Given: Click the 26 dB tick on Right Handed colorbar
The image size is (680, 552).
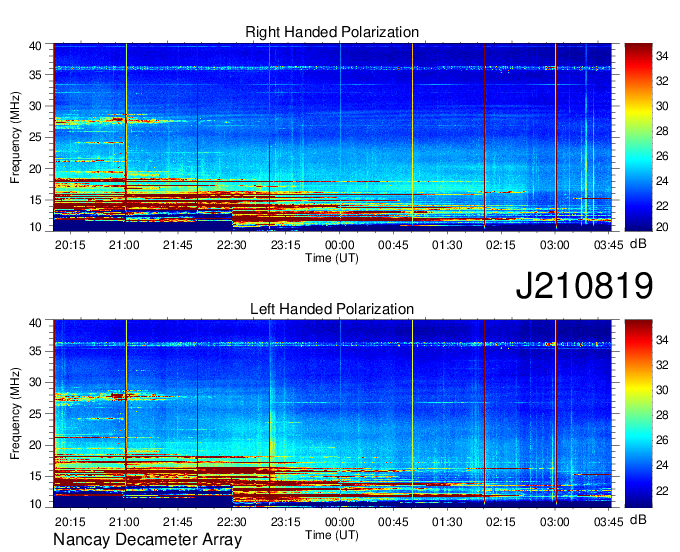Looking at the screenshot, I should pyautogui.click(x=662, y=156).
